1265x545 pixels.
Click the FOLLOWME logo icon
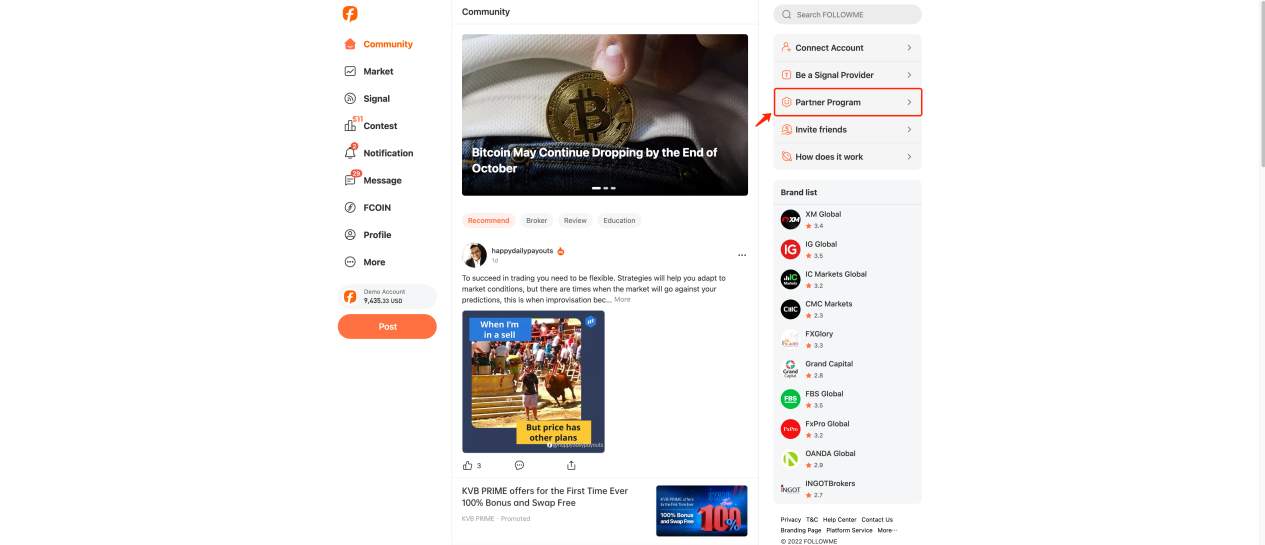(349, 14)
